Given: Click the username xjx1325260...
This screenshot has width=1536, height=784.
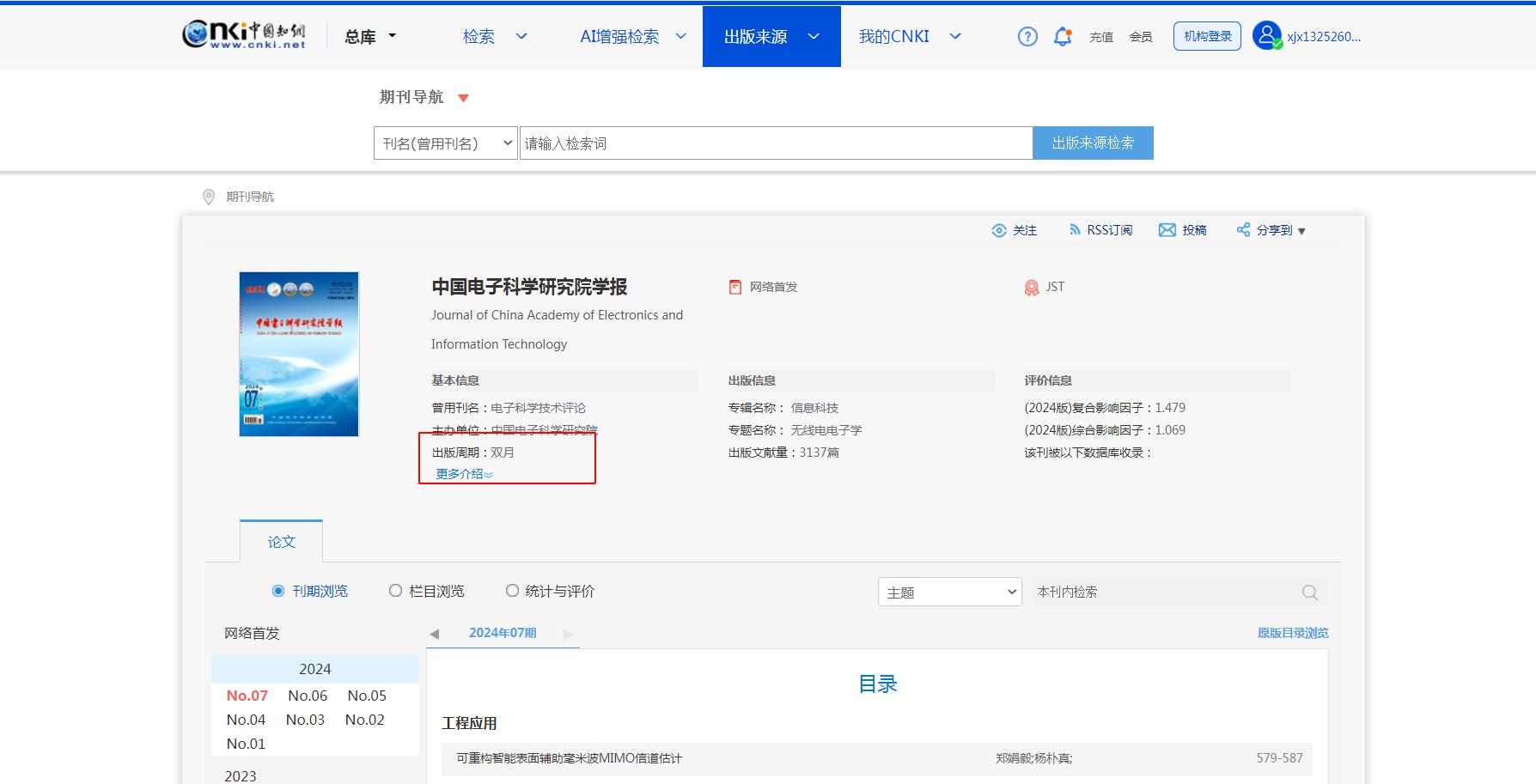Looking at the screenshot, I should click(1324, 36).
